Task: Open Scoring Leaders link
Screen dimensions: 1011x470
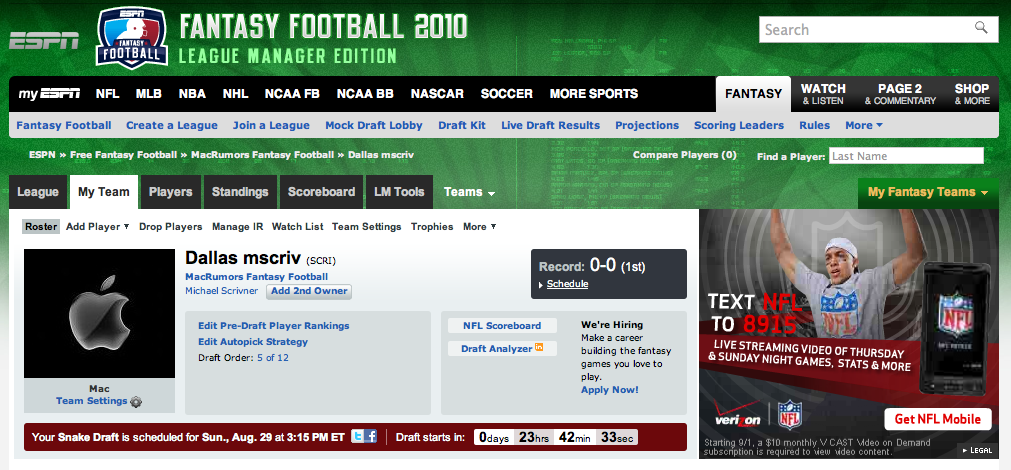Action: (x=739, y=125)
